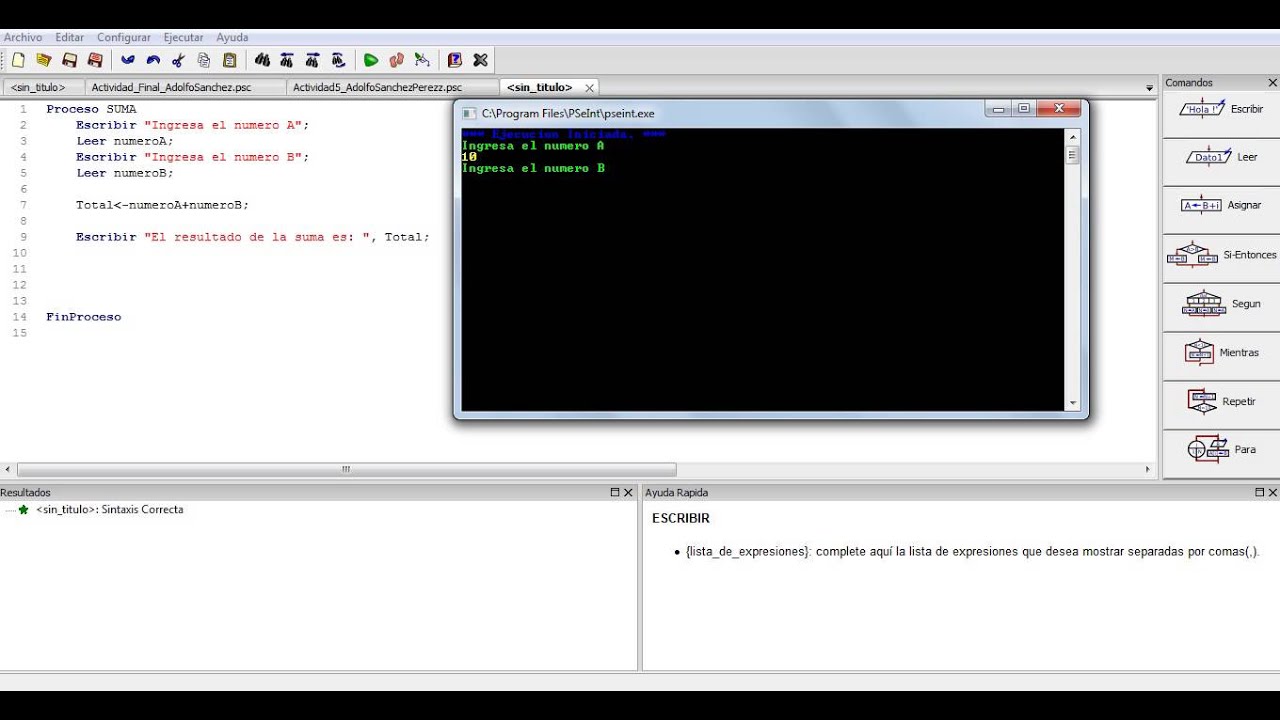Click code line 'Leer numeroA;'
This screenshot has width=1280, height=720.
[x=125, y=141]
